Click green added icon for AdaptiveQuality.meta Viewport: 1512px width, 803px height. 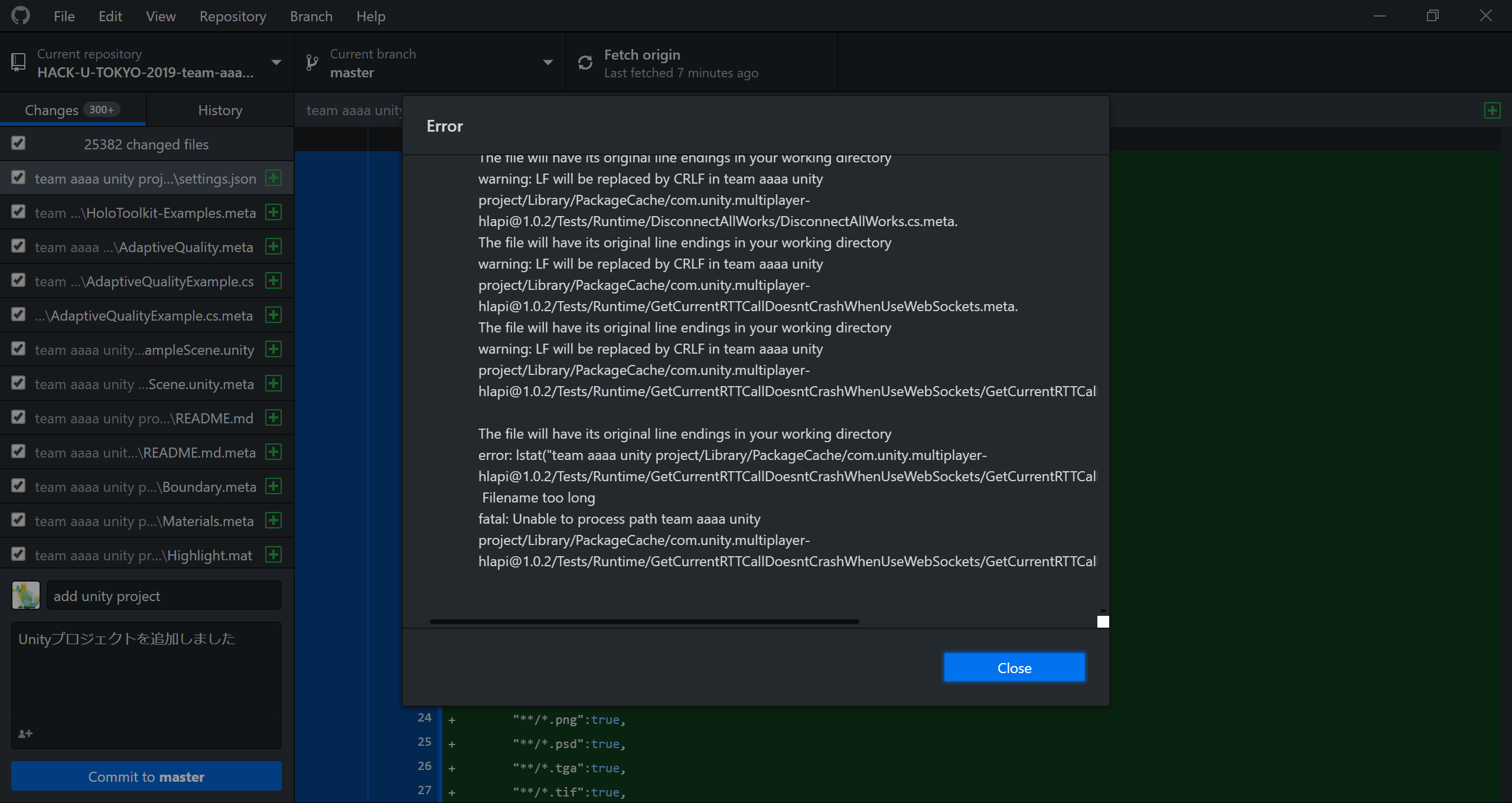click(273, 246)
